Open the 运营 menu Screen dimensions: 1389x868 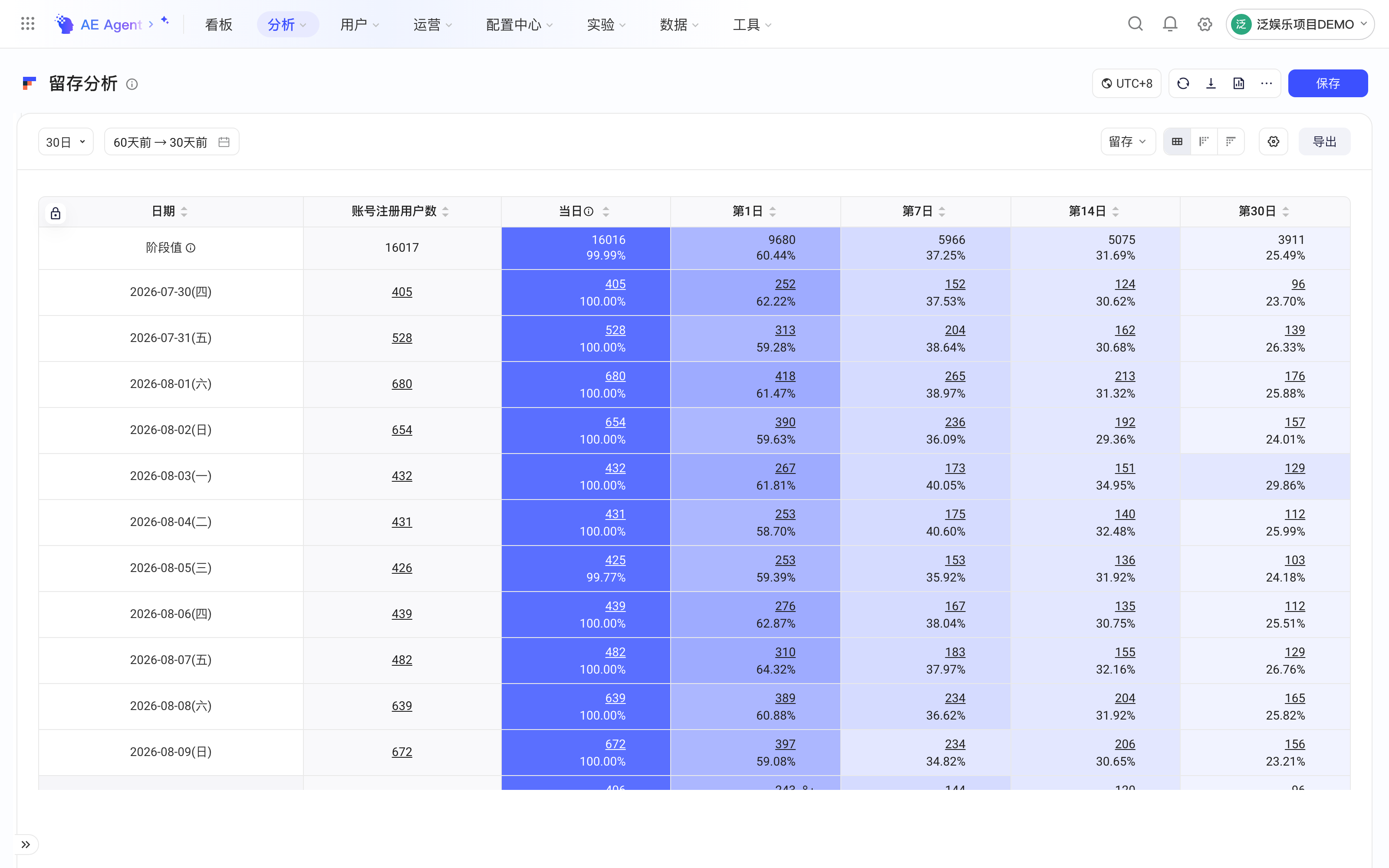[433, 24]
